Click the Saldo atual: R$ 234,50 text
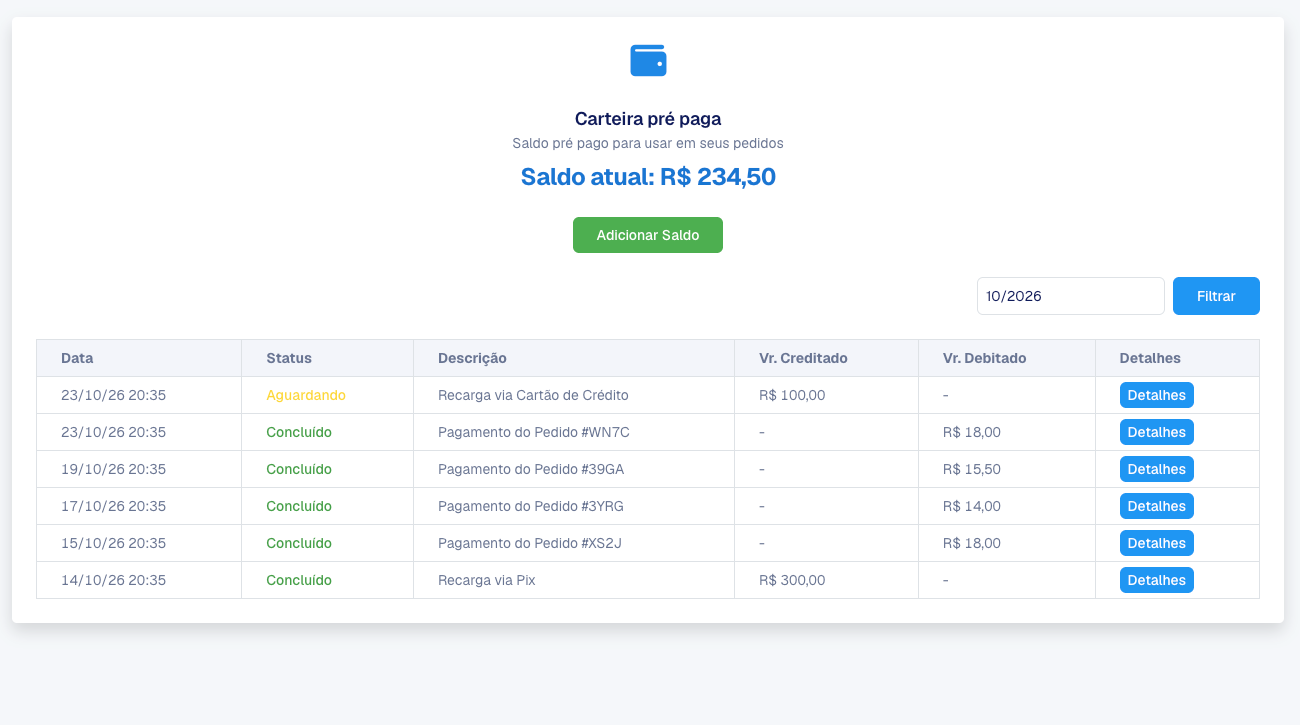Image resolution: width=1300 pixels, height=725 pixels. [x=648, y=177]
